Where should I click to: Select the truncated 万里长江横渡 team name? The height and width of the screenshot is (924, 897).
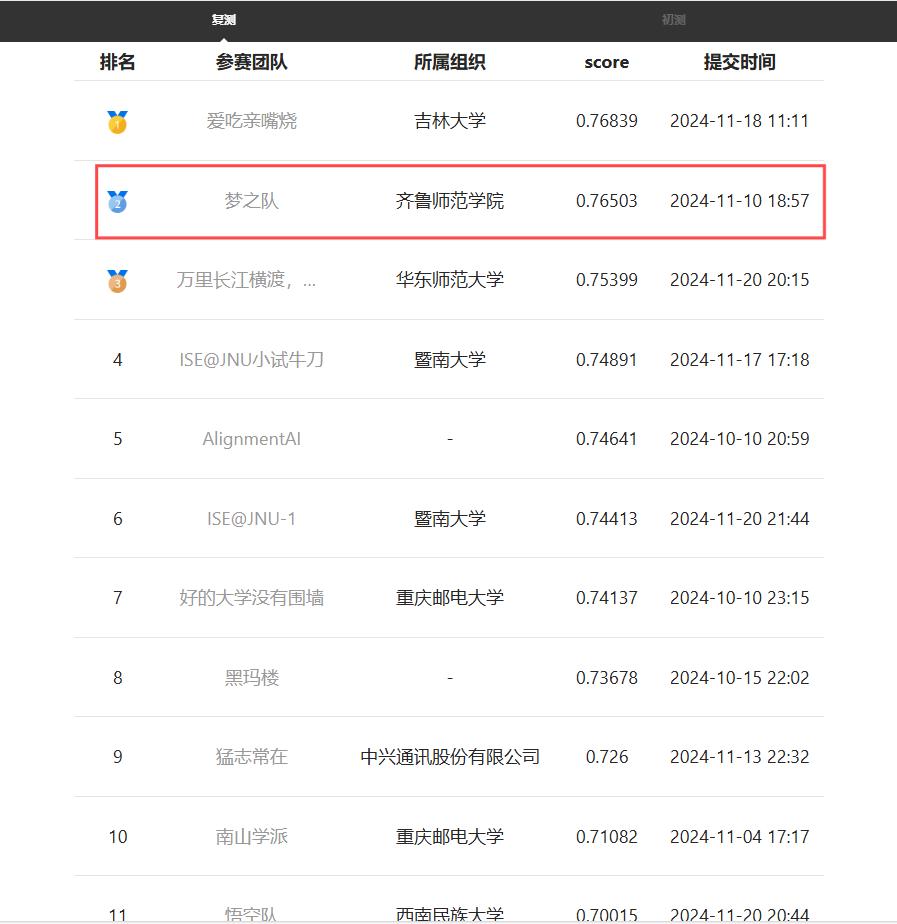(246, 281)
